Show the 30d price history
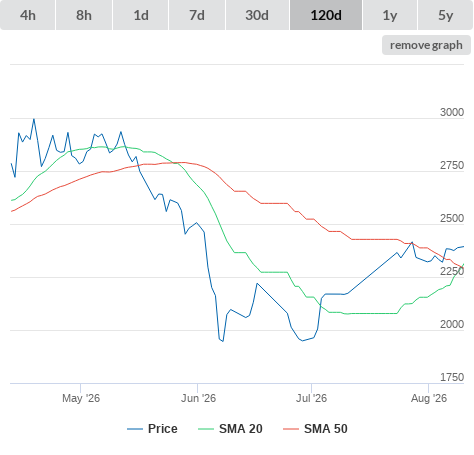 coord(257,15)
